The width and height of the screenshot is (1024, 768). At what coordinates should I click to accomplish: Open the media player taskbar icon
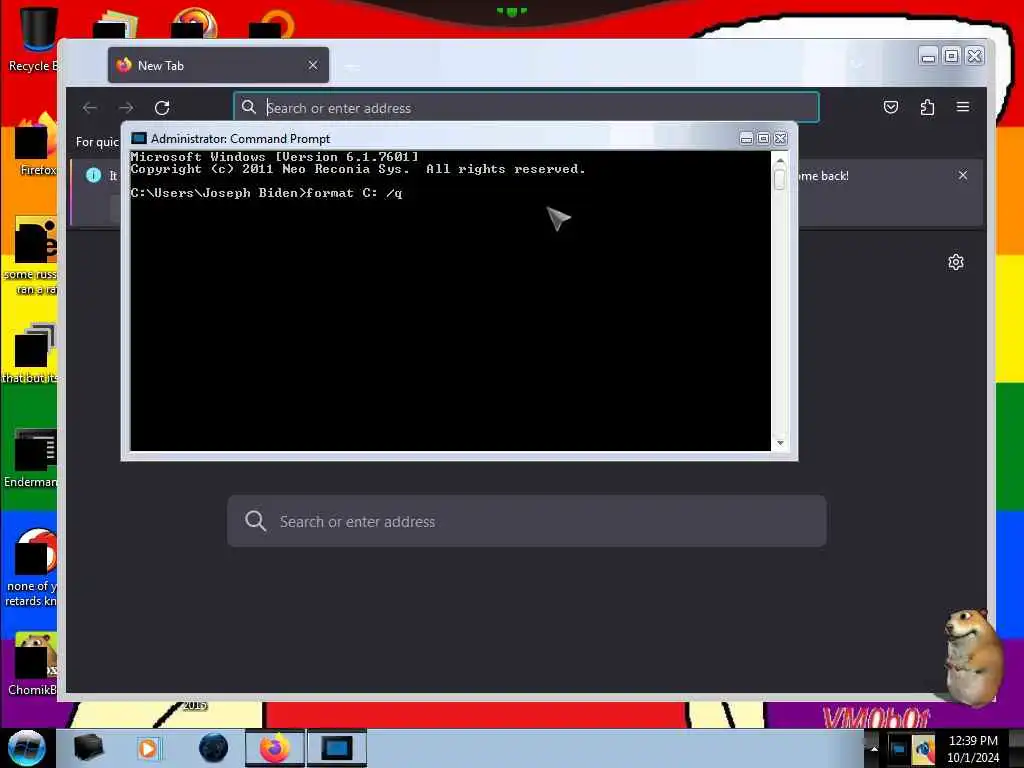coord(148,748)
